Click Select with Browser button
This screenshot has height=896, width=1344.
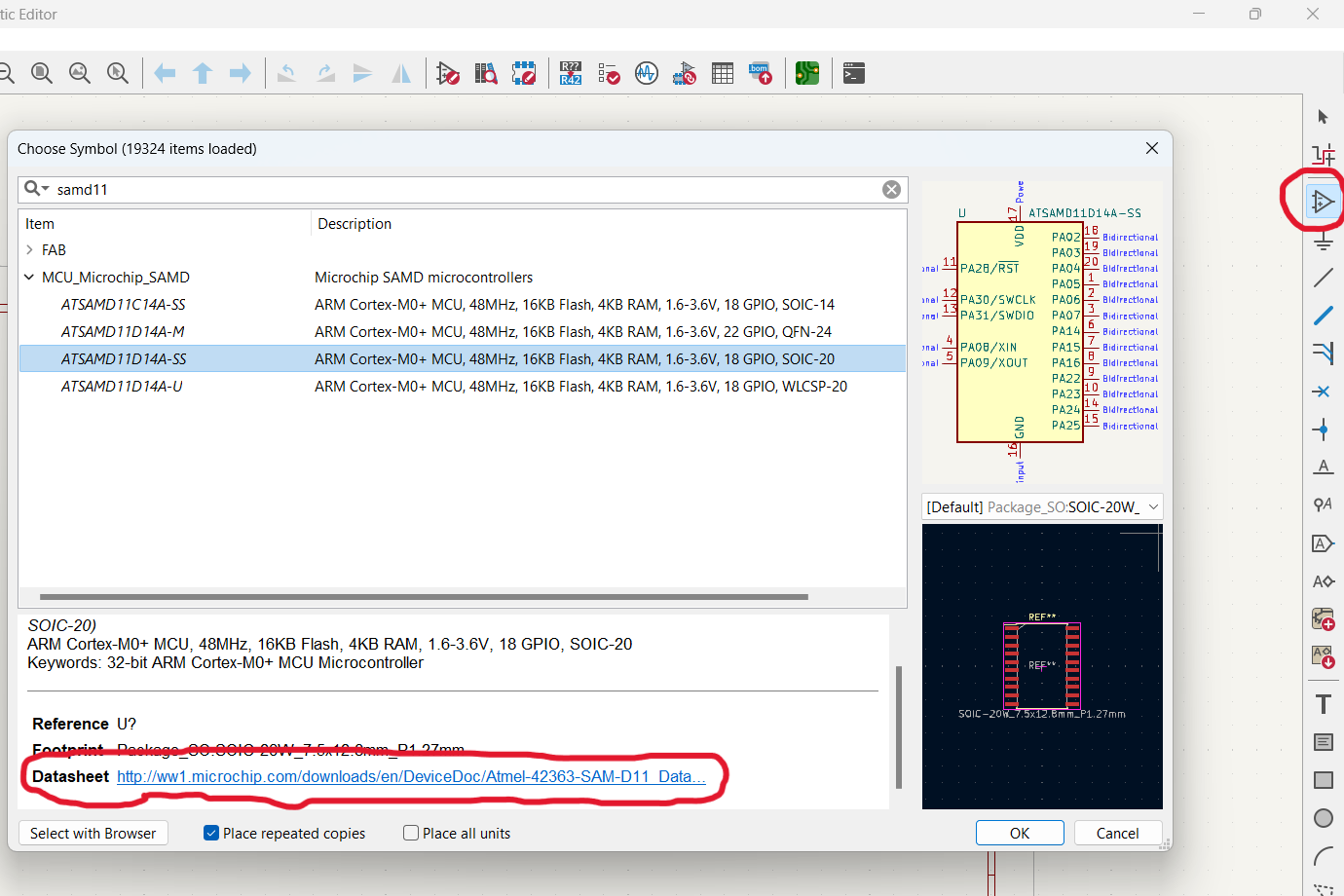pos(93,833)
